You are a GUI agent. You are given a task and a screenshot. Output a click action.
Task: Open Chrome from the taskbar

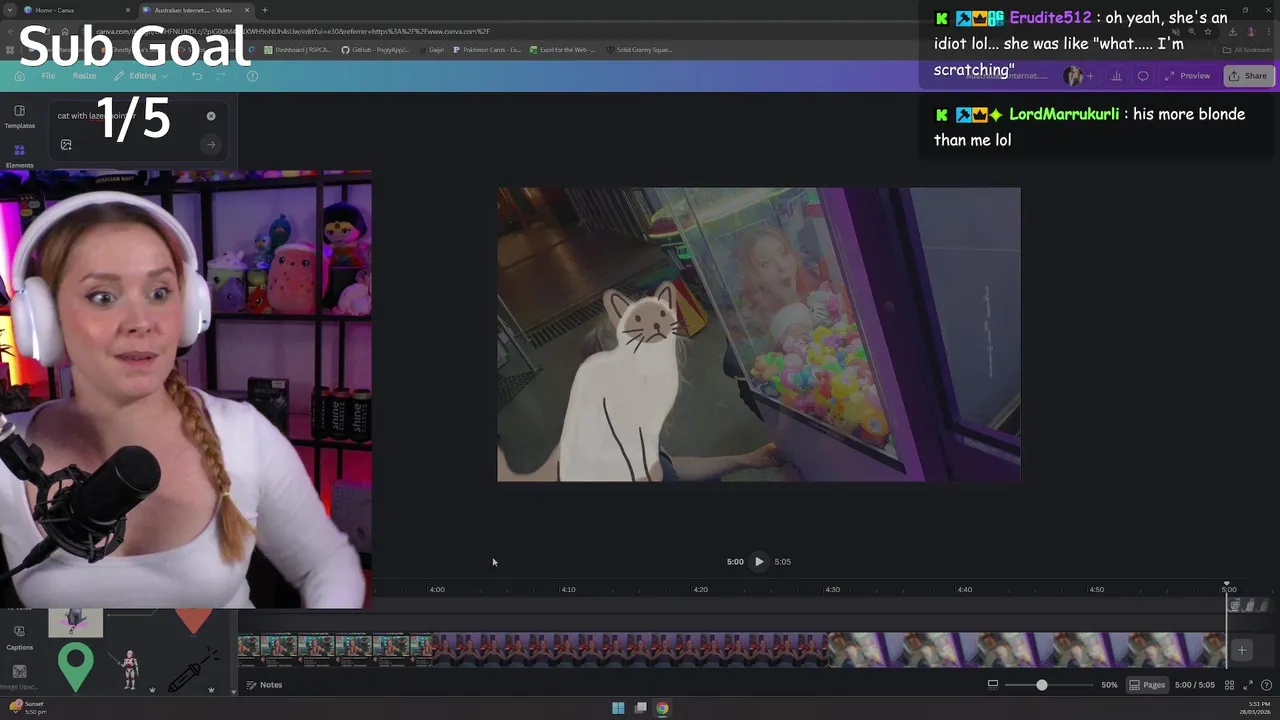pyautogui.click(x=662, y=708)
